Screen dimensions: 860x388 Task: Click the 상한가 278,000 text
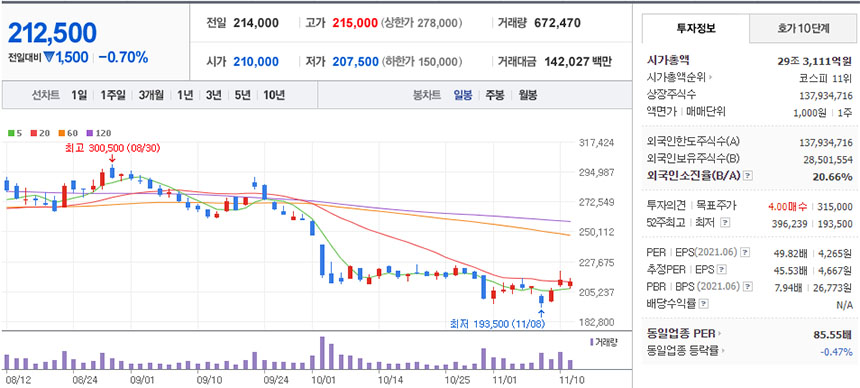(x=421, y=23)
